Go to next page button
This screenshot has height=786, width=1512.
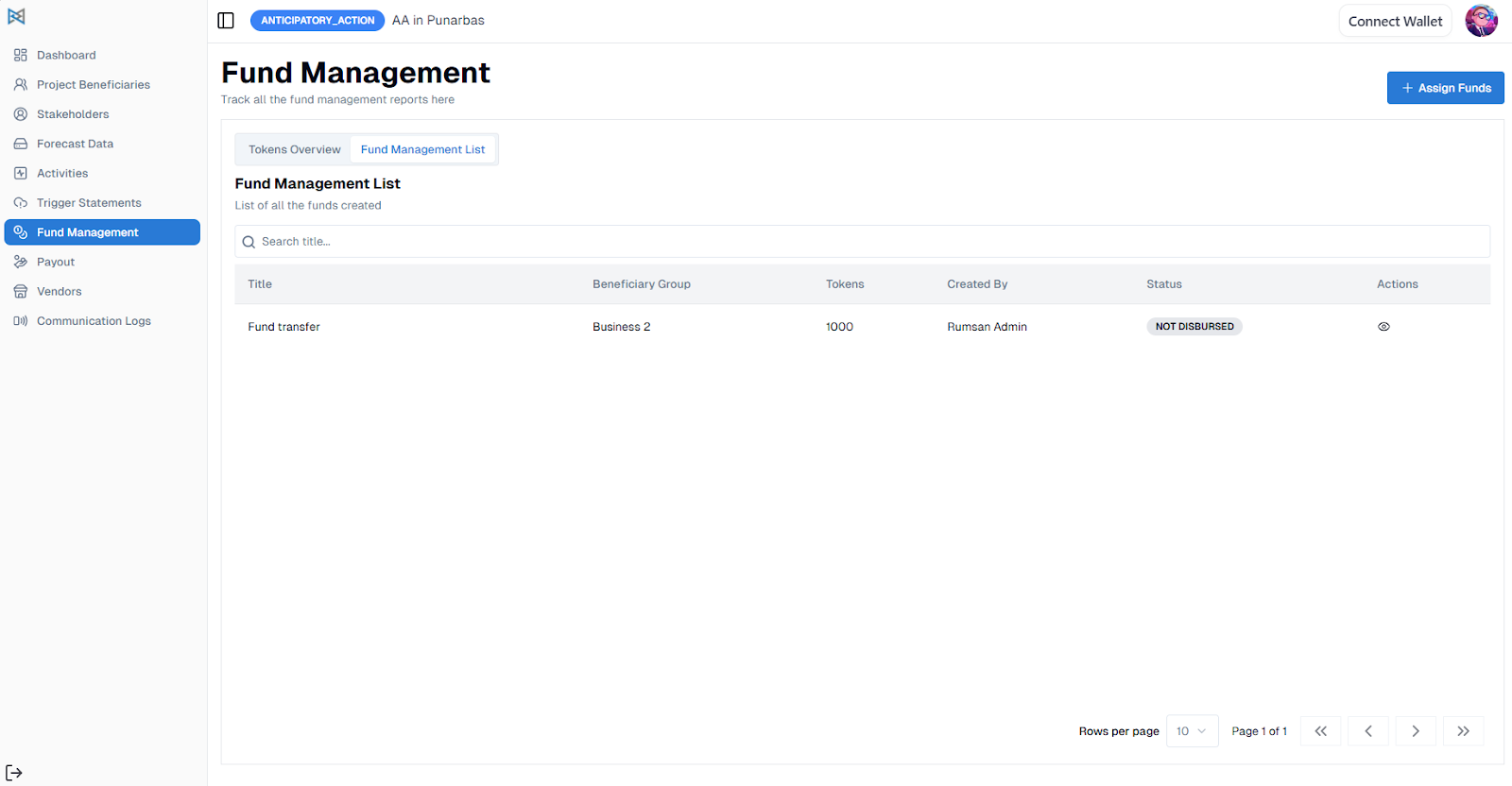[x=1416, y=731]
